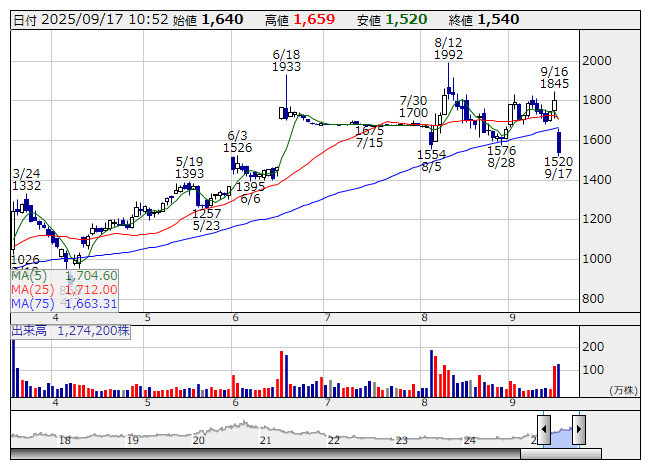
Task: Click the 1400 price axis label
Action: pyautogui.click(x=597, y=179)
